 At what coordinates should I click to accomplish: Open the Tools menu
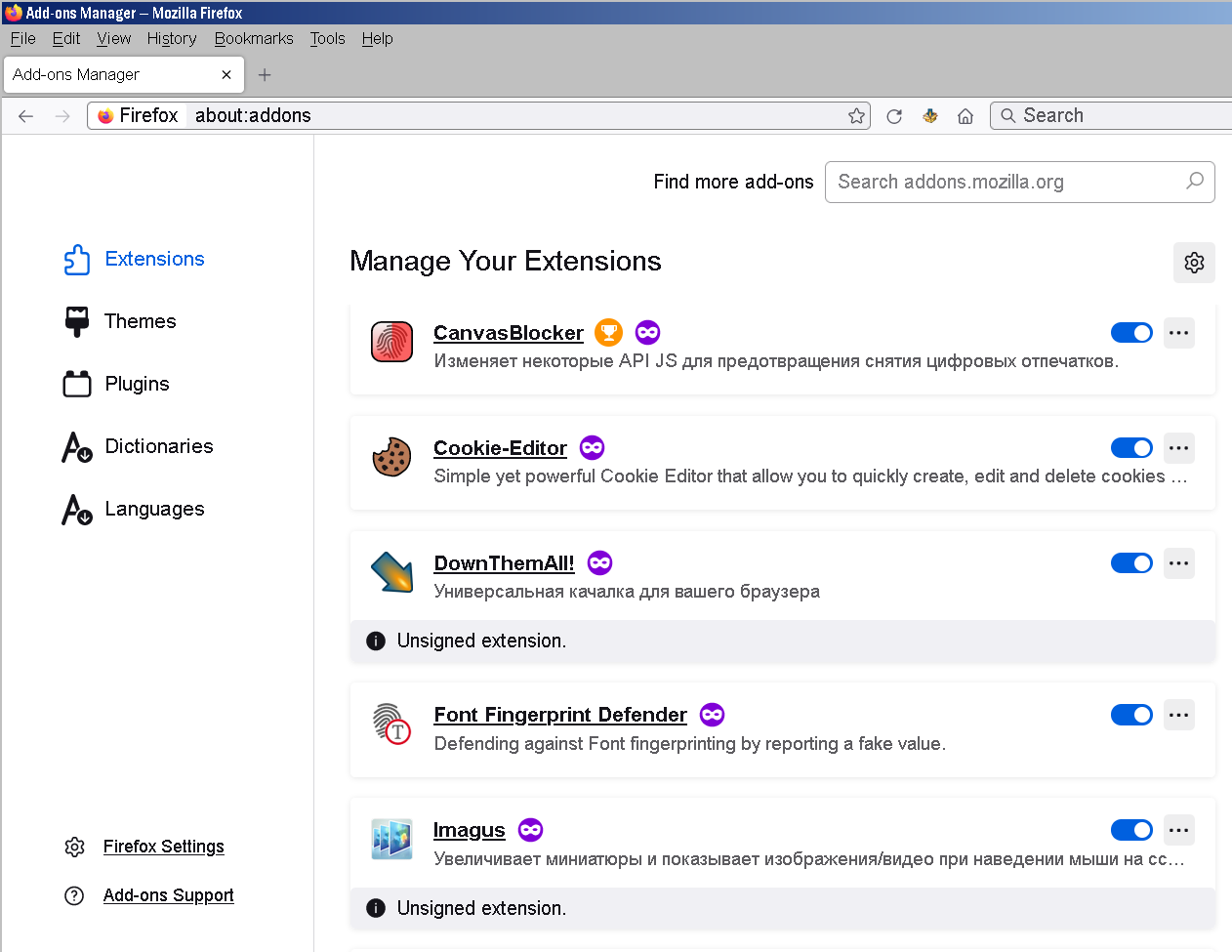328,38
